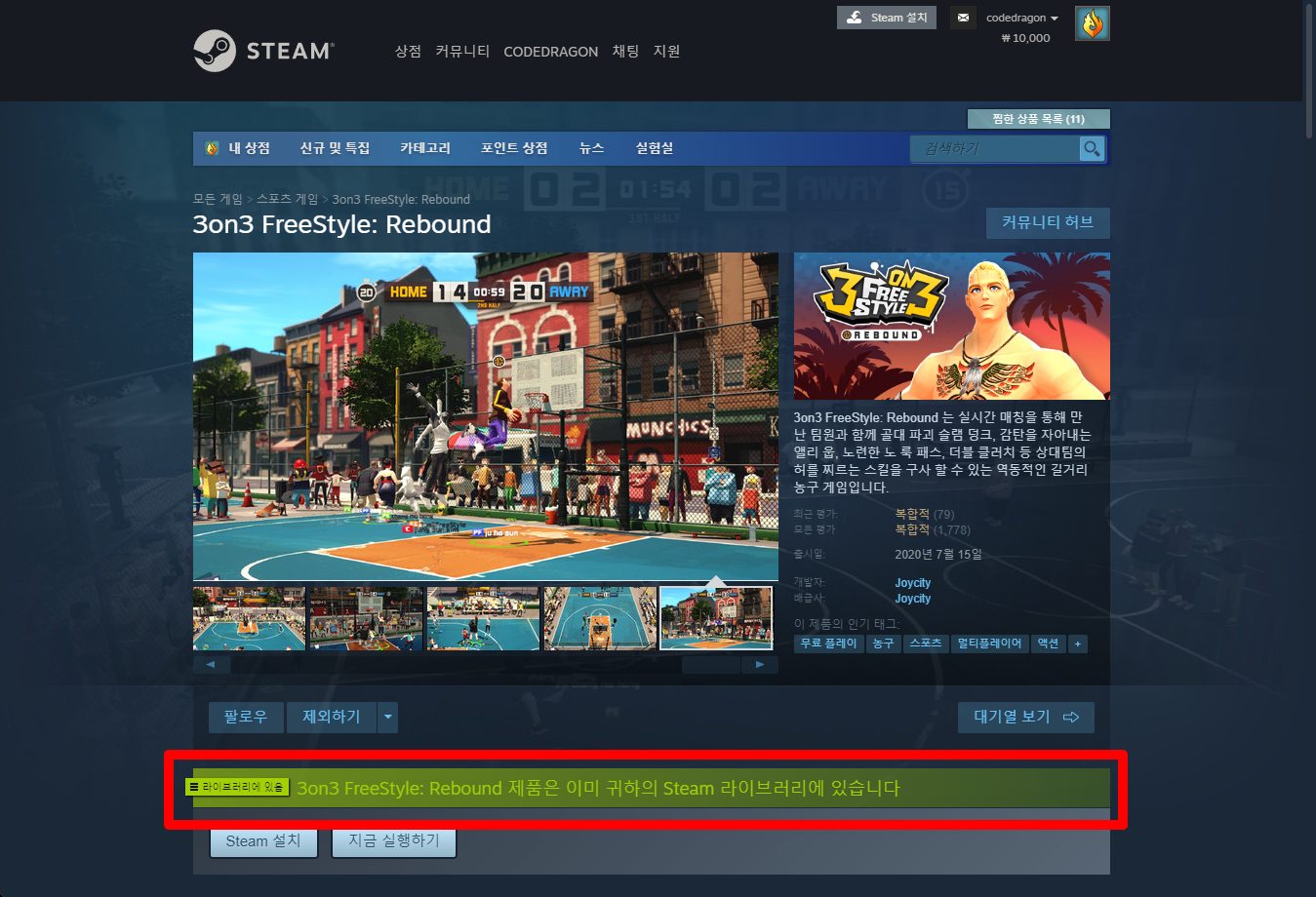Click the 3on3 FreeStyle header capsule image

pos(952,326)
